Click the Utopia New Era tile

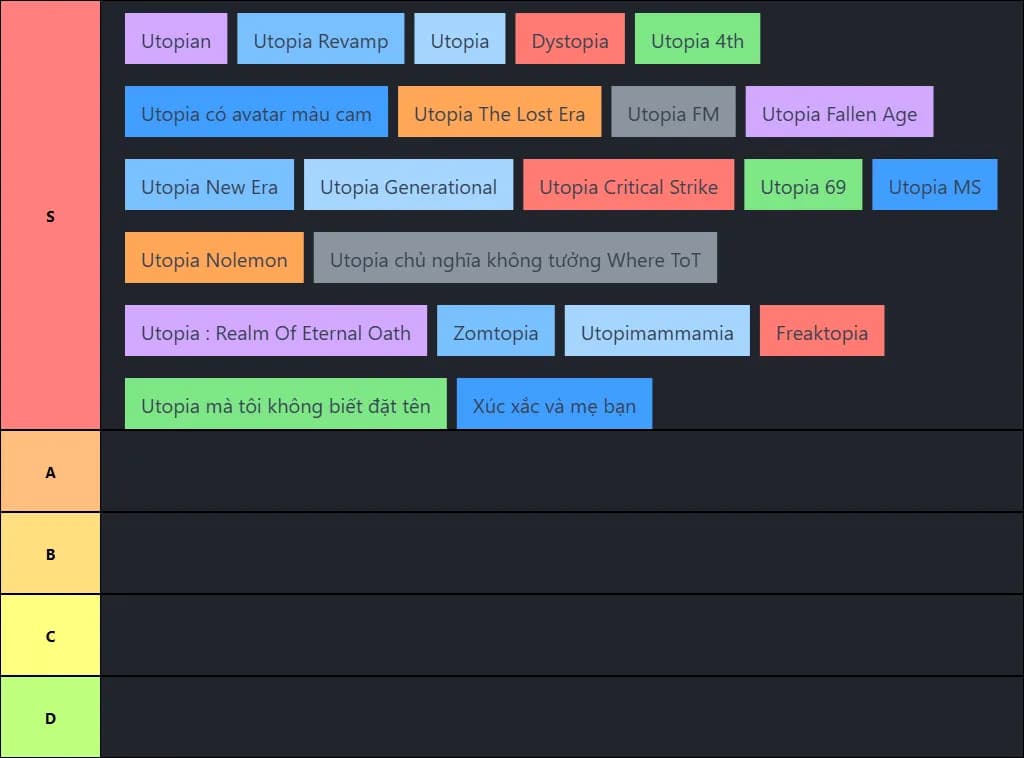[209, 185]
